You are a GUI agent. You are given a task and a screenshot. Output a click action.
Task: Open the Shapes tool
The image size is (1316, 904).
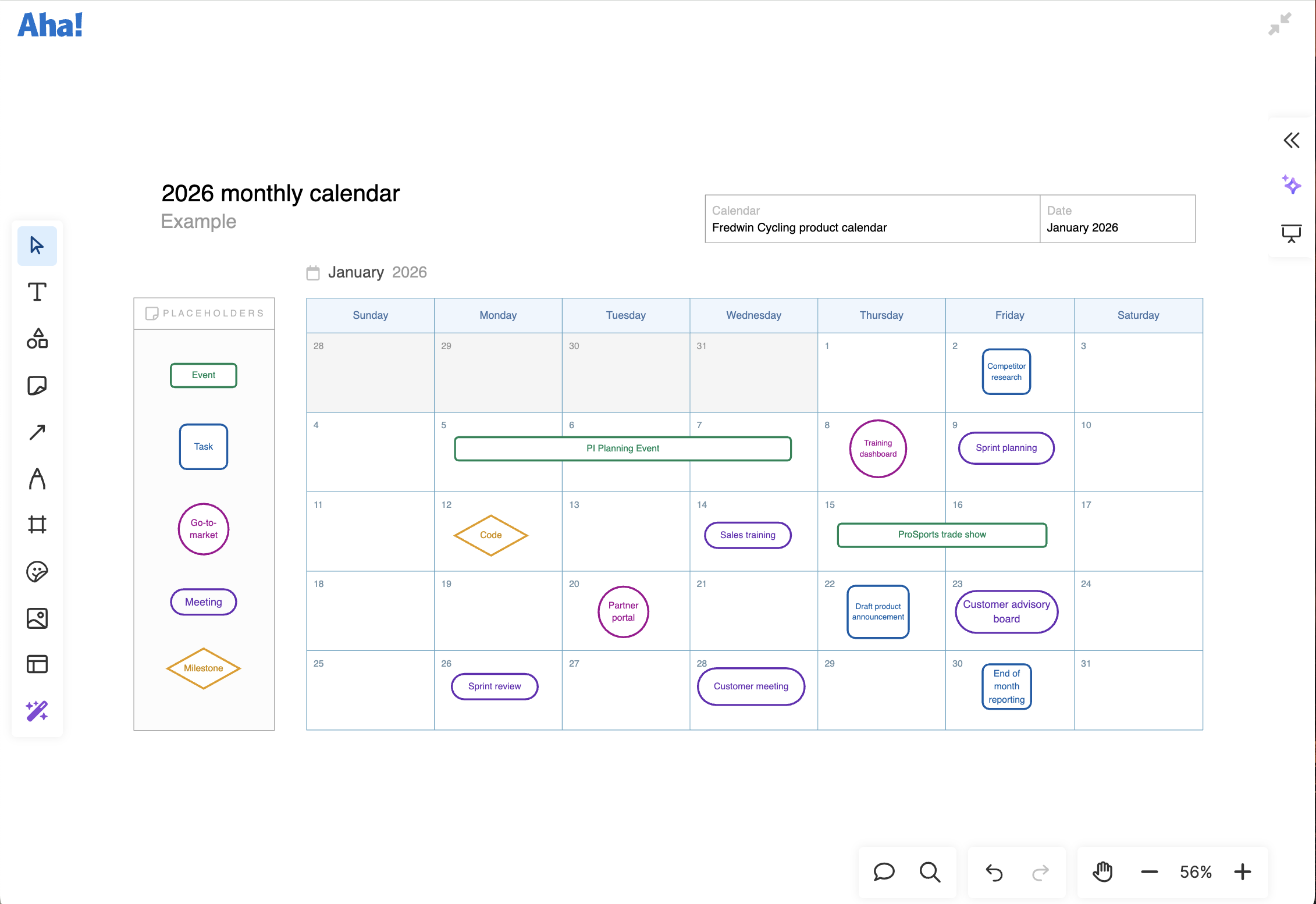pyautogui.click(x=37, y=339)
